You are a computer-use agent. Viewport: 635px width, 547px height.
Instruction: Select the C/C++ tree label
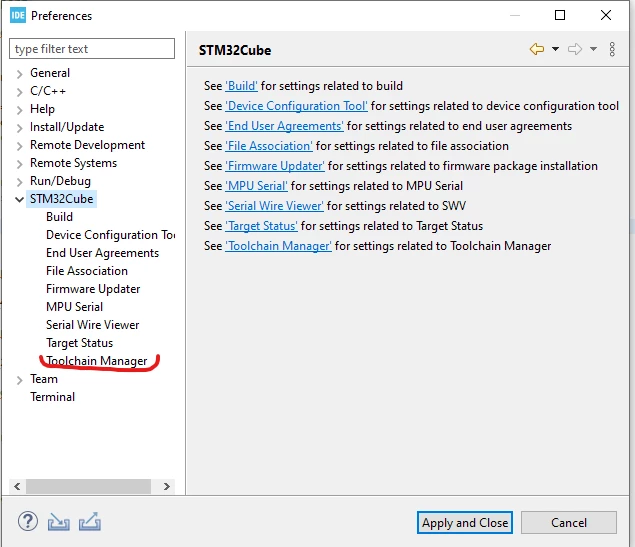[48, 91]
